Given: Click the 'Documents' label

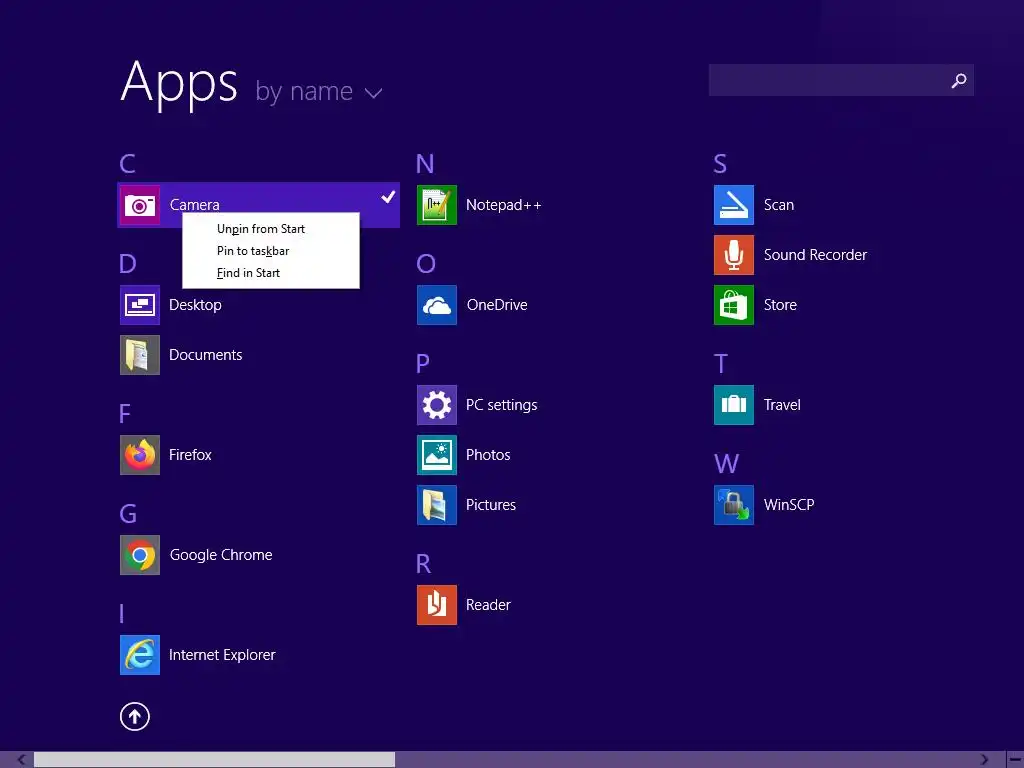Looking at the screenshot, I should 206,355.
